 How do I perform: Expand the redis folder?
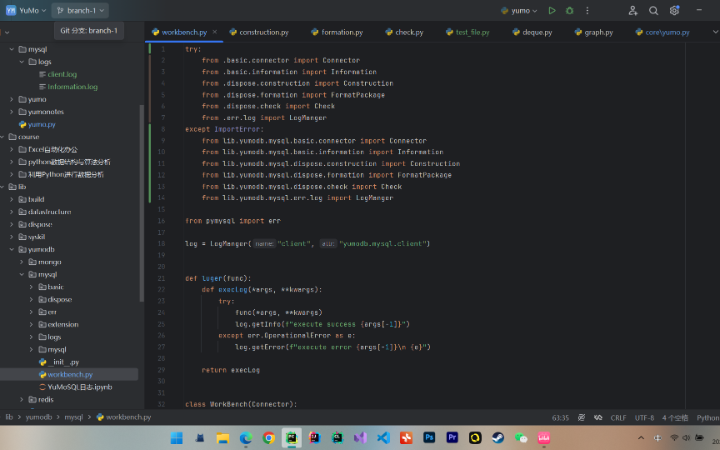(x=22, y=399)
